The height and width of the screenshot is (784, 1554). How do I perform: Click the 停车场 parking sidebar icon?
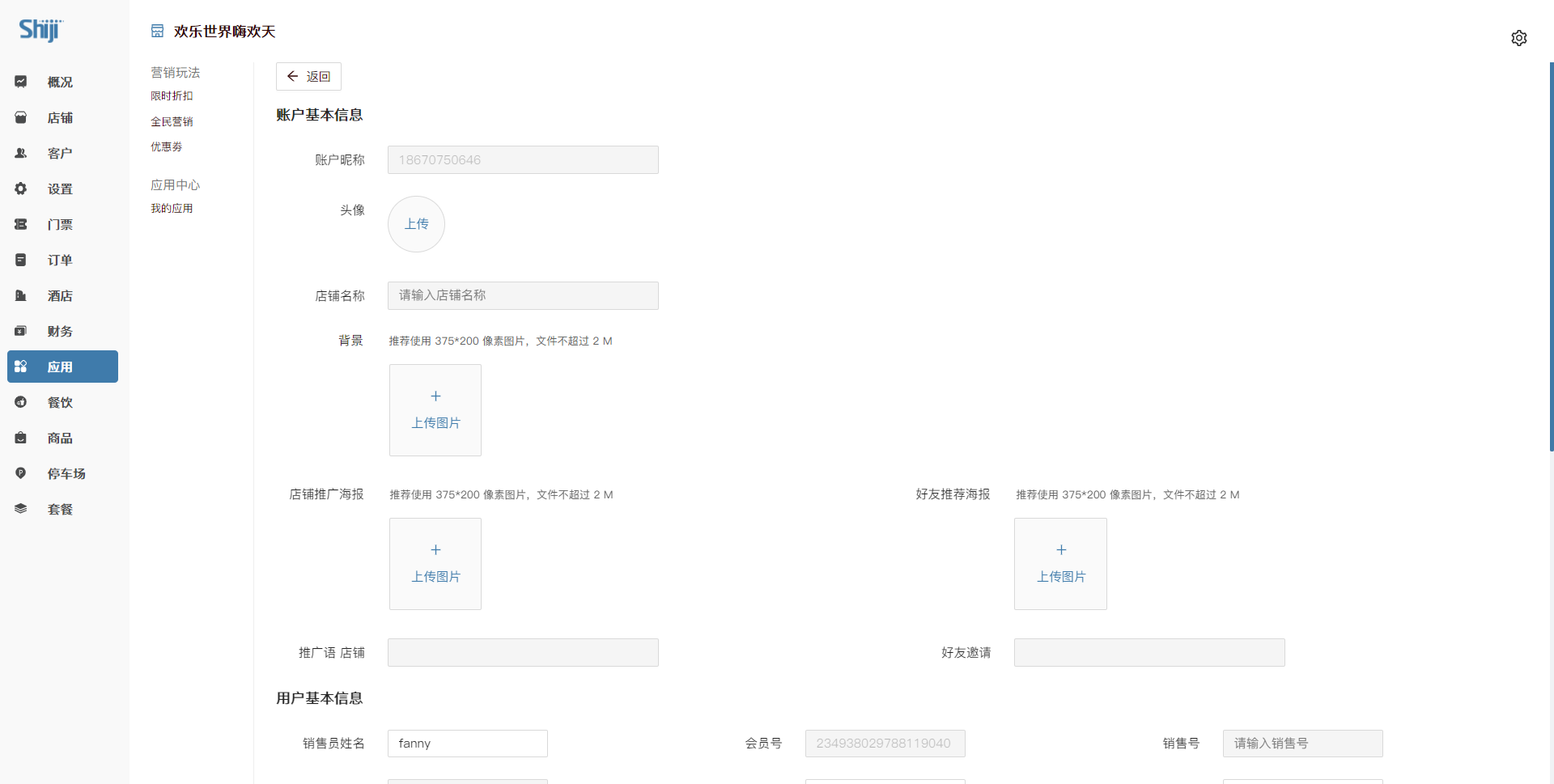(21, 473)
